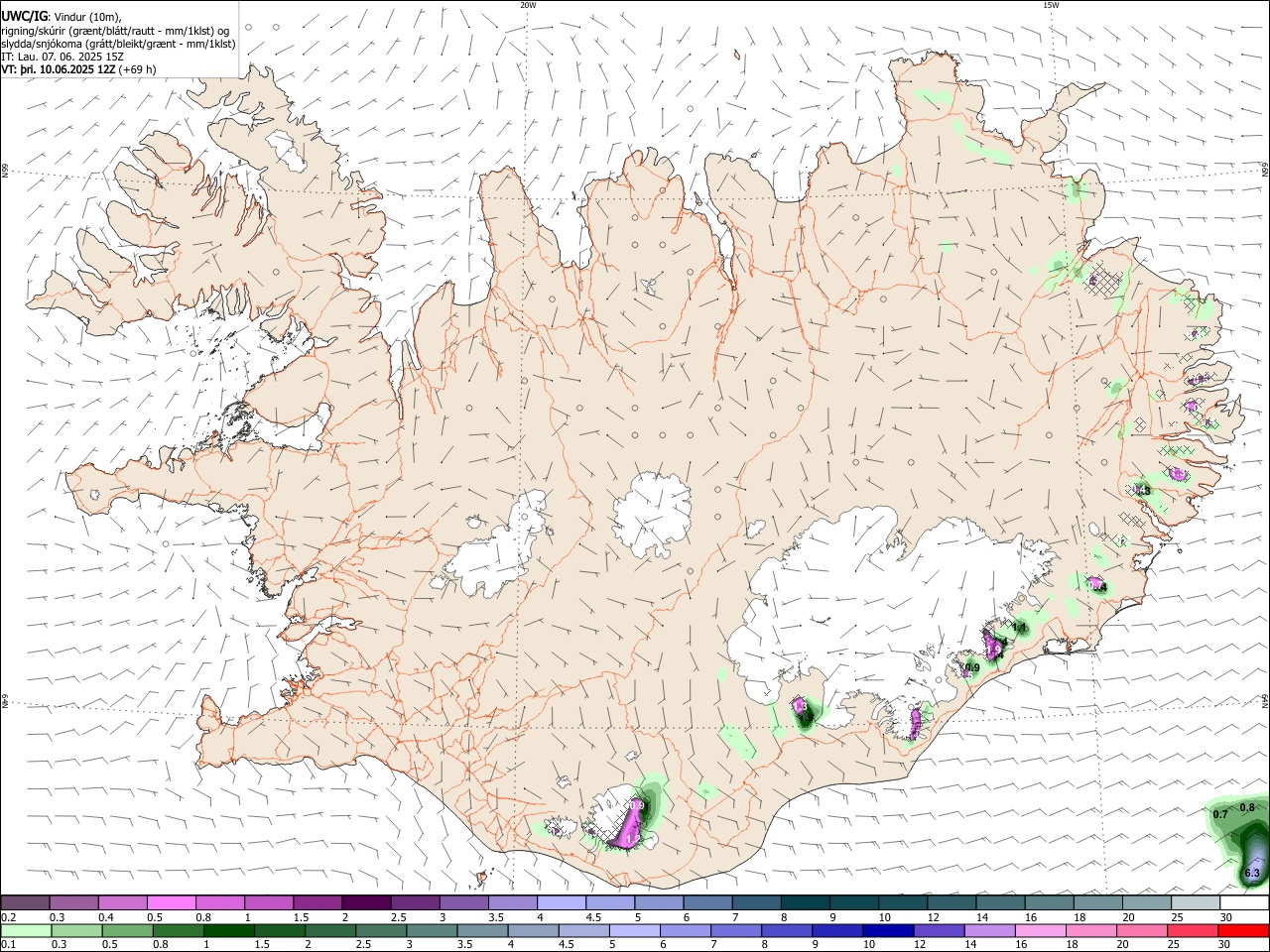Click the 20W longitude label
Viewport: 1270px width, 952px height.
528,5
